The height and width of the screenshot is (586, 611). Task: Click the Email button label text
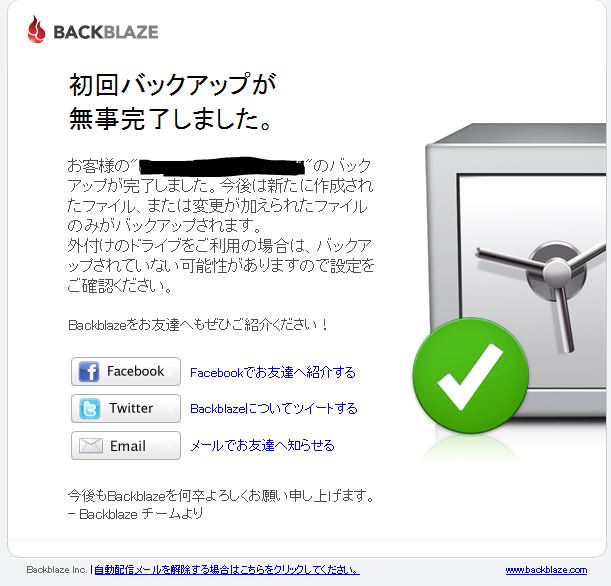tap(128, 446)
